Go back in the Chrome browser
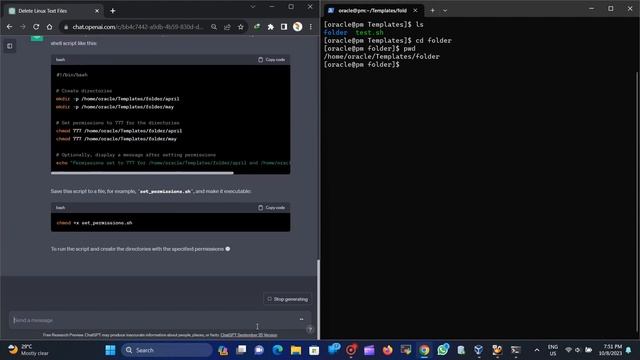This screenshot has height=360, width=640. (9, 27)
